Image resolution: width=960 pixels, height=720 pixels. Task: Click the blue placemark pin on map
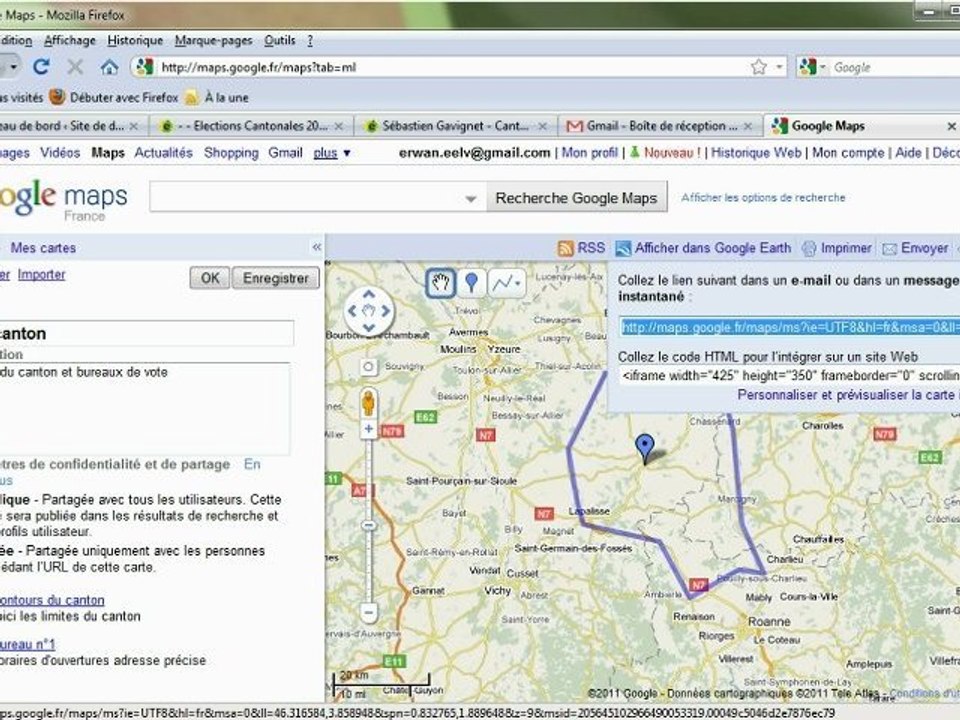click(645, 447)
